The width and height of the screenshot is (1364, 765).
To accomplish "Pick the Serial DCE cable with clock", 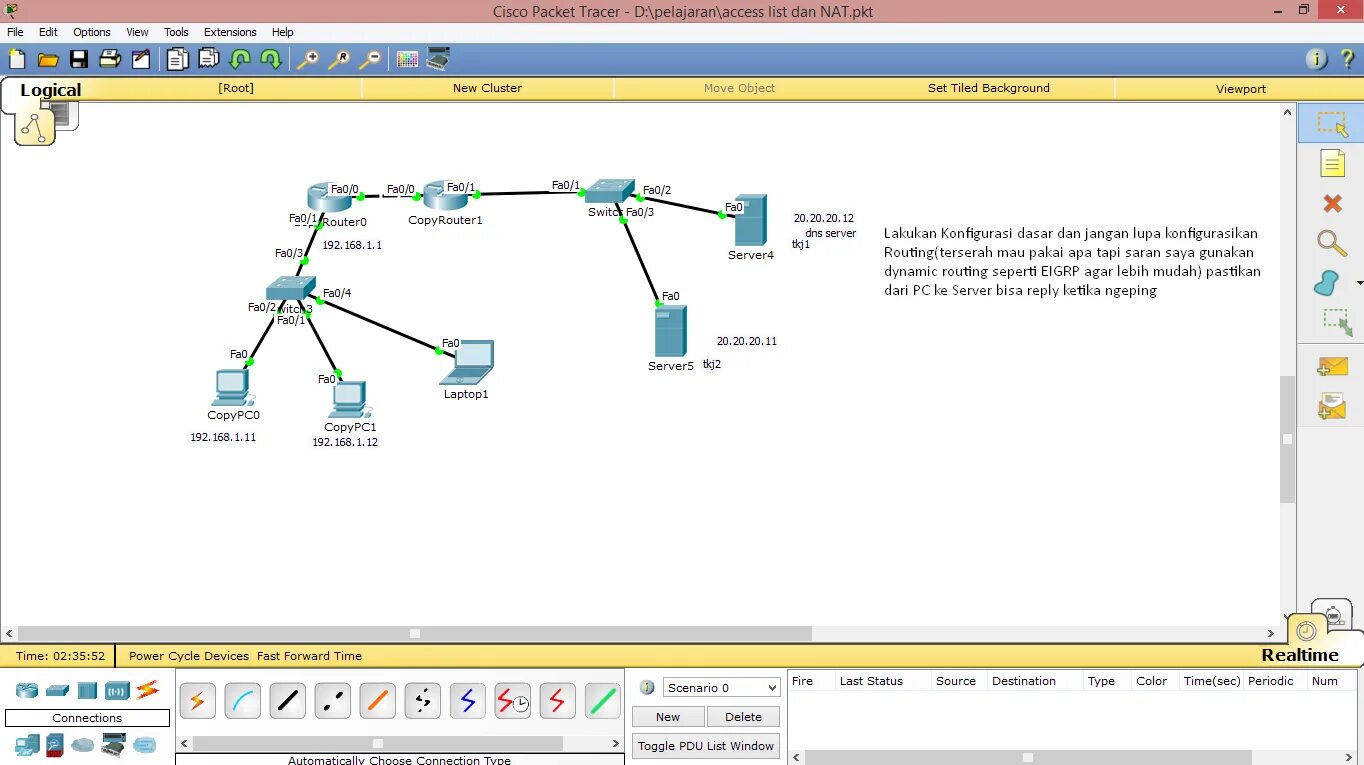I will 513,701.
